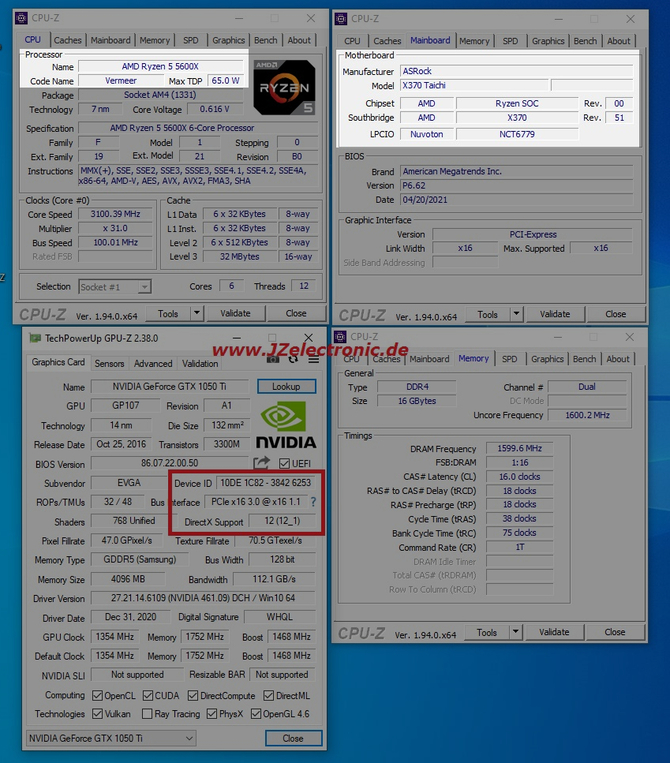Click the BIOS Date value 04/20/2021
670x763 pixels.
click(x=517, y=200)
